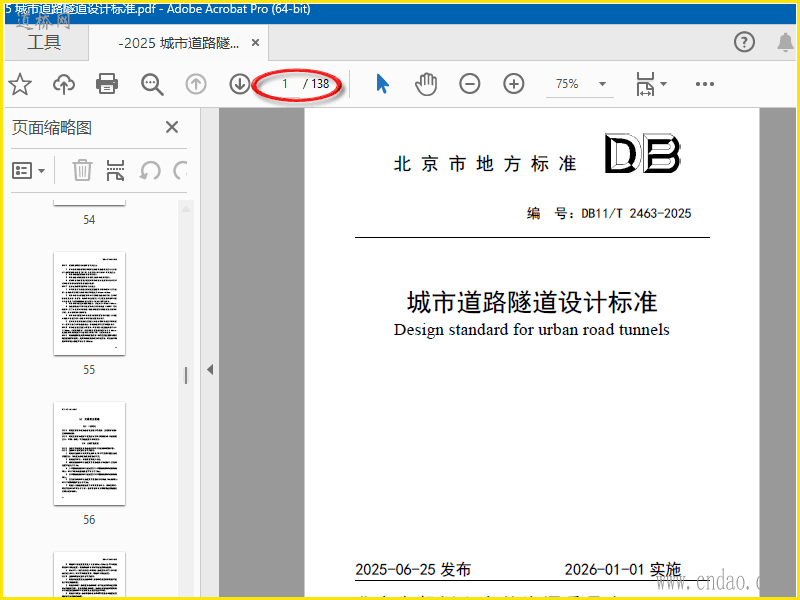Click the 2026-01-01 实施 date text
The height and width of the screenshot is (600, 800).
[x=622, y=569]
